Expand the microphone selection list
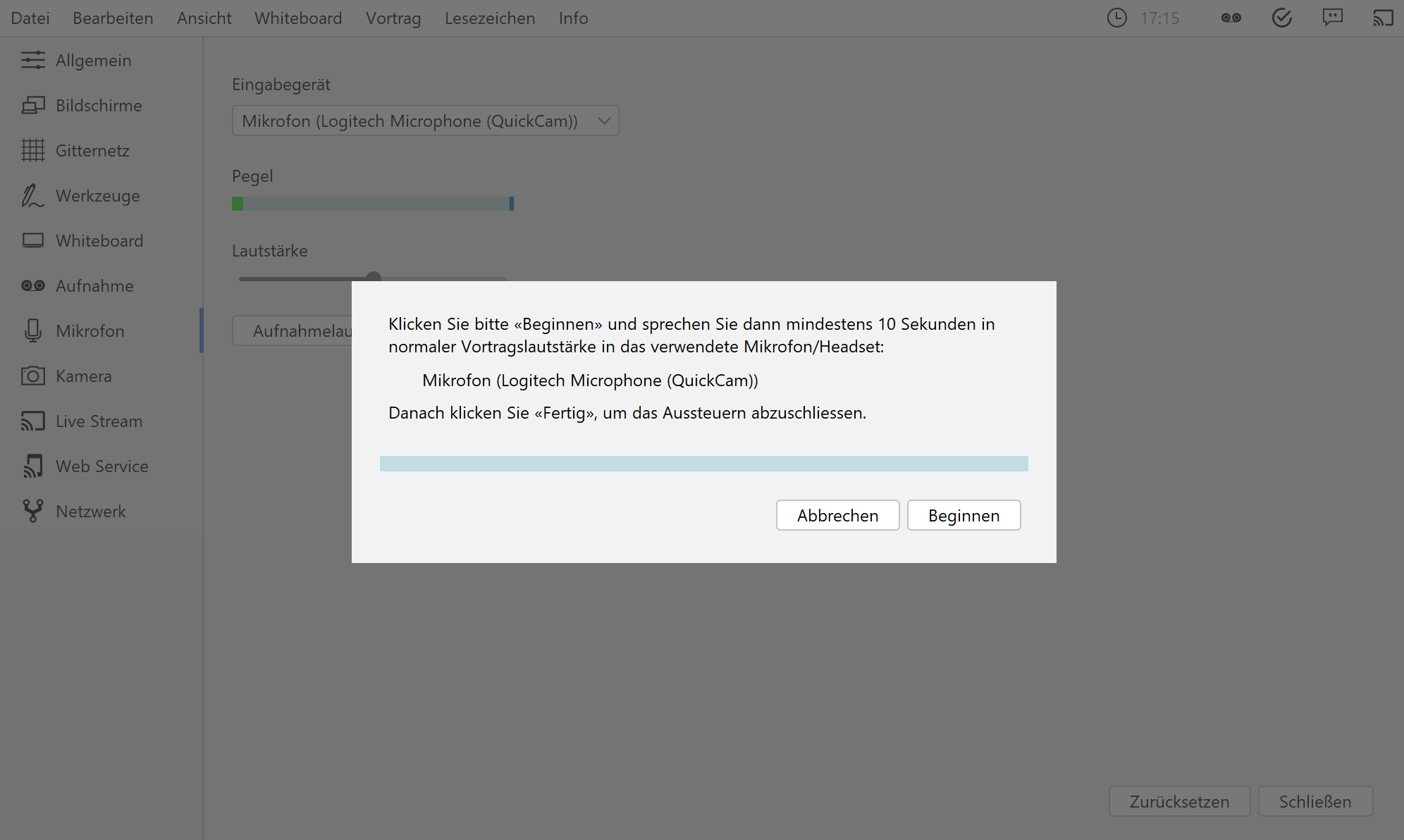The height and width of the screenshot is (840, 1404). (x=603, y=121)
